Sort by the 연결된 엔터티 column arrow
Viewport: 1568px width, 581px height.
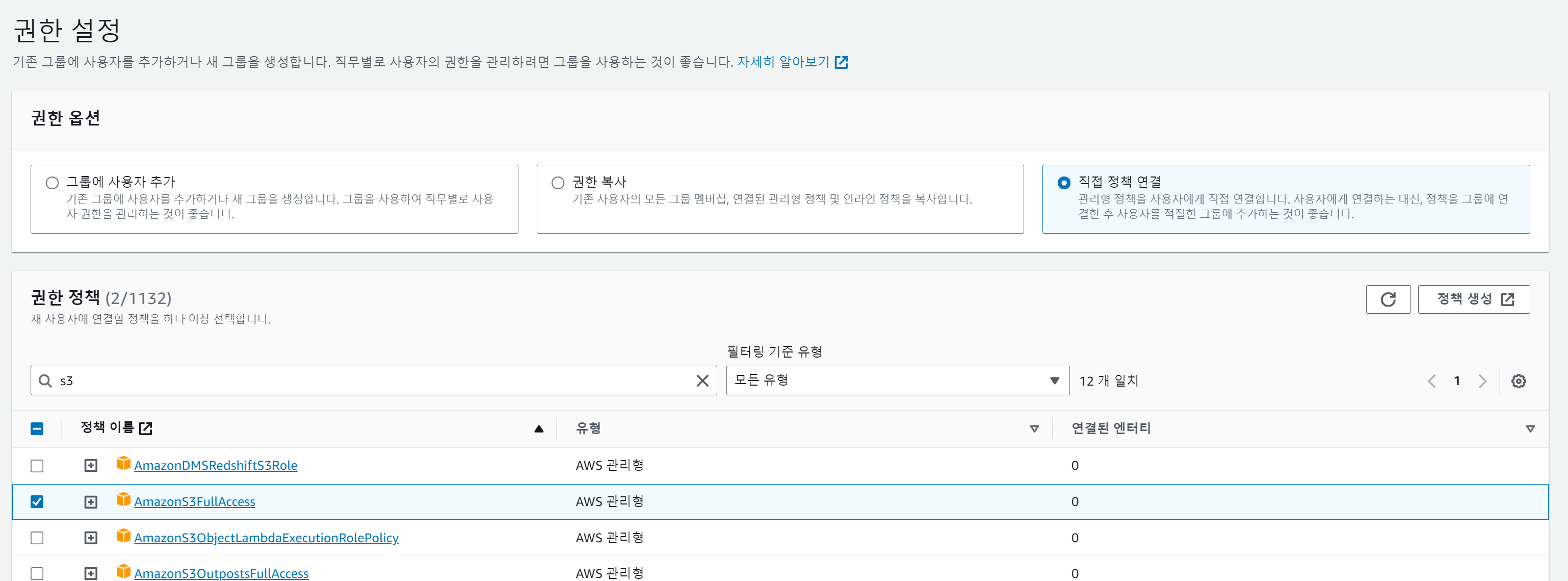(x=1530, y=430)
